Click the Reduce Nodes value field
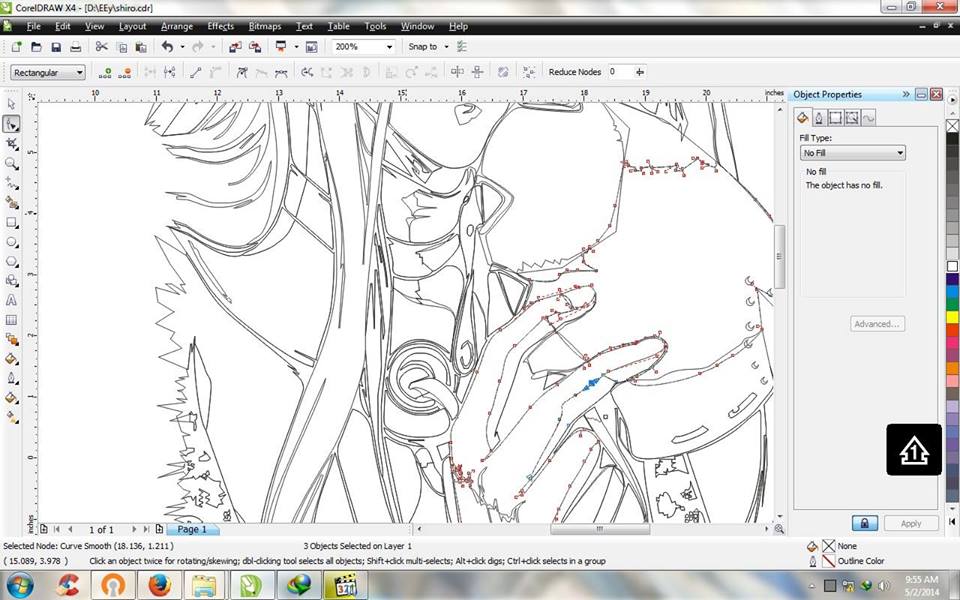The width and height of the screenshot is (960, 600). pos(620,72)
